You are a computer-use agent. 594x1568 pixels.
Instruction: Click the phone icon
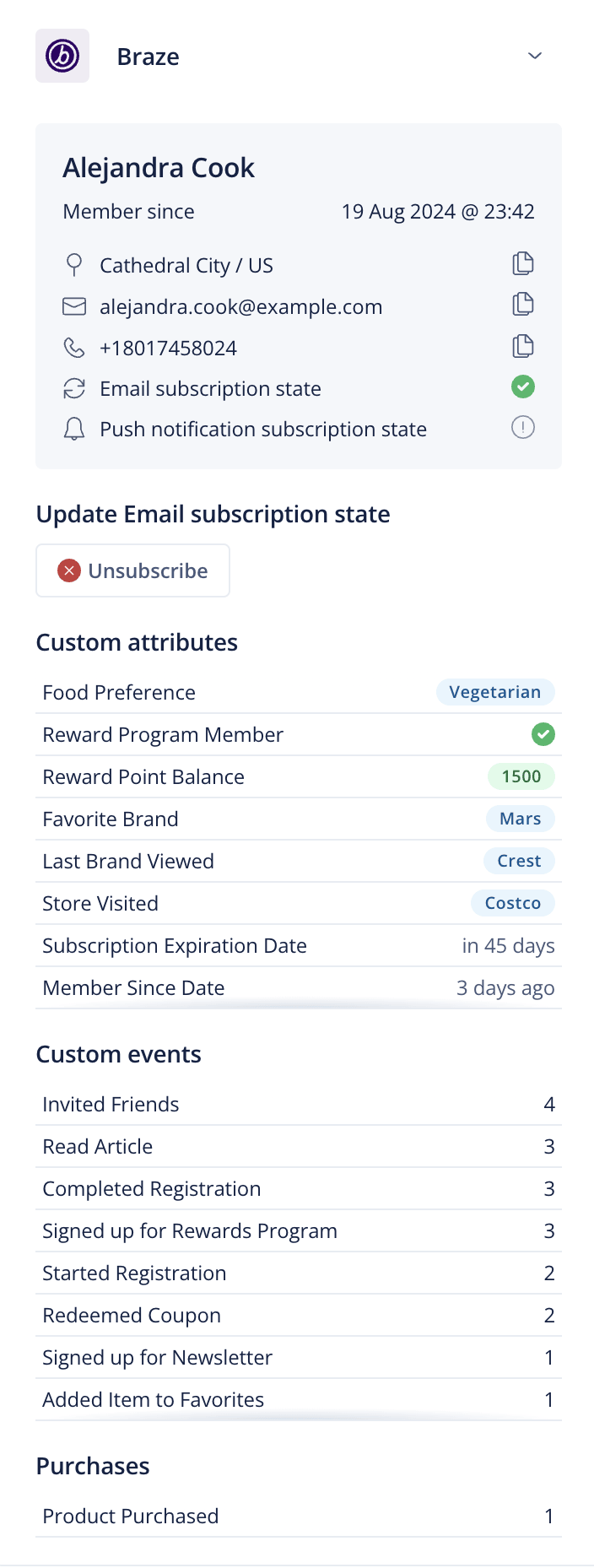[74, 348]
